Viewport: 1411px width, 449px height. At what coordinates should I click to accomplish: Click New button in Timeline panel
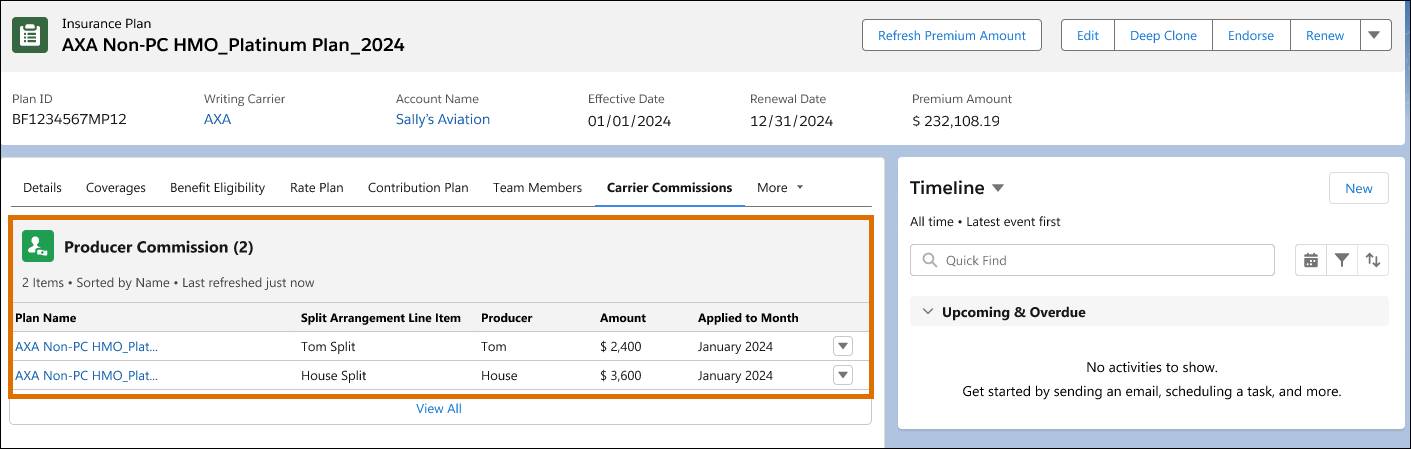[1358, 188]
